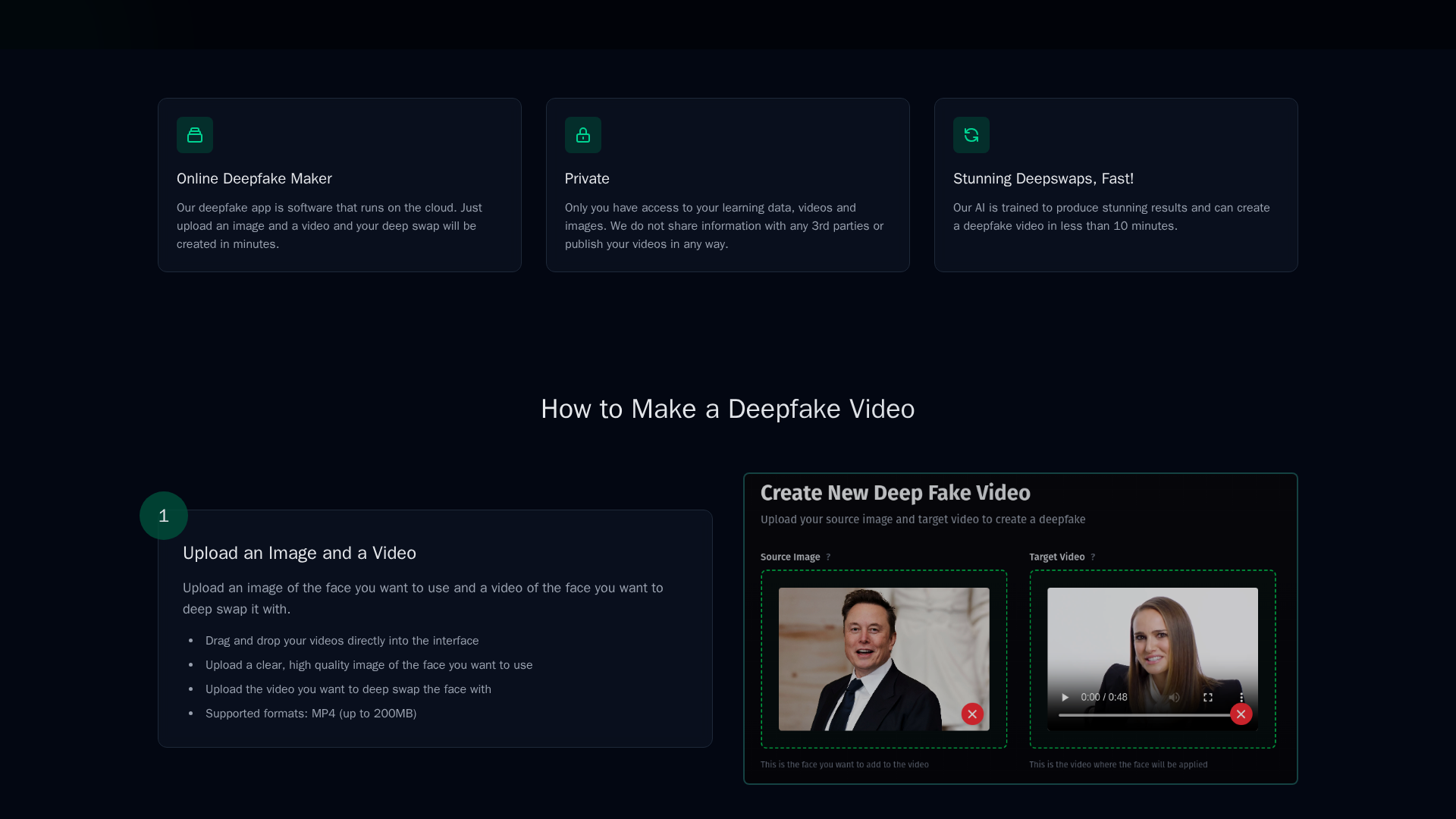Click the "Upload an Image and a Video" title

tap(300, 553)
